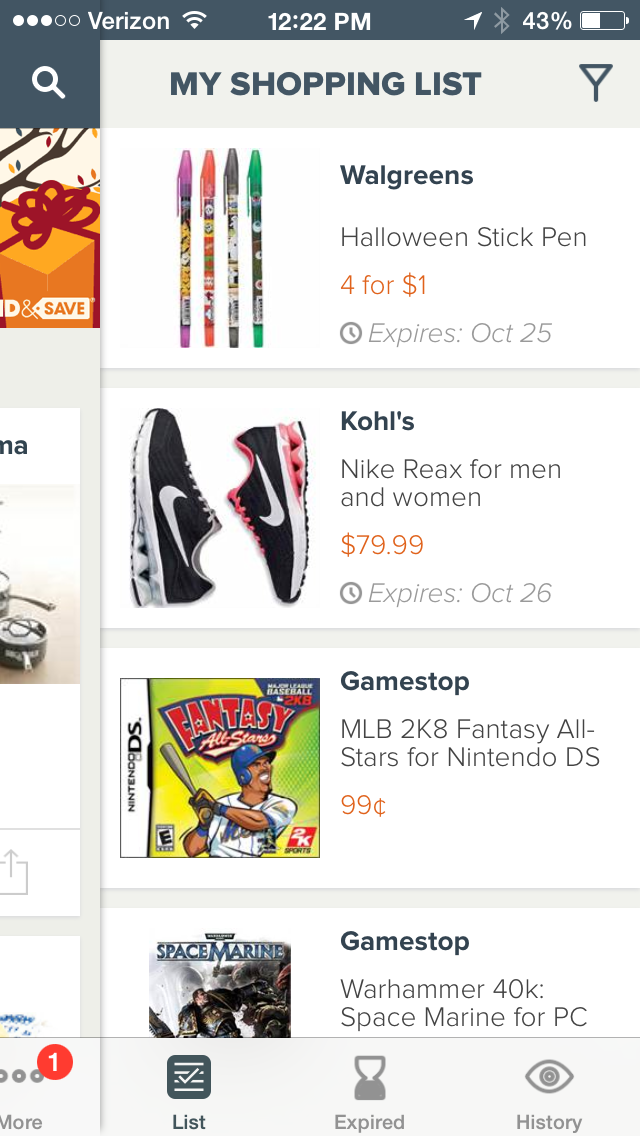Tap the Space Marine game cover
This screenshot has height=1136, width=640.
(219, 988)
